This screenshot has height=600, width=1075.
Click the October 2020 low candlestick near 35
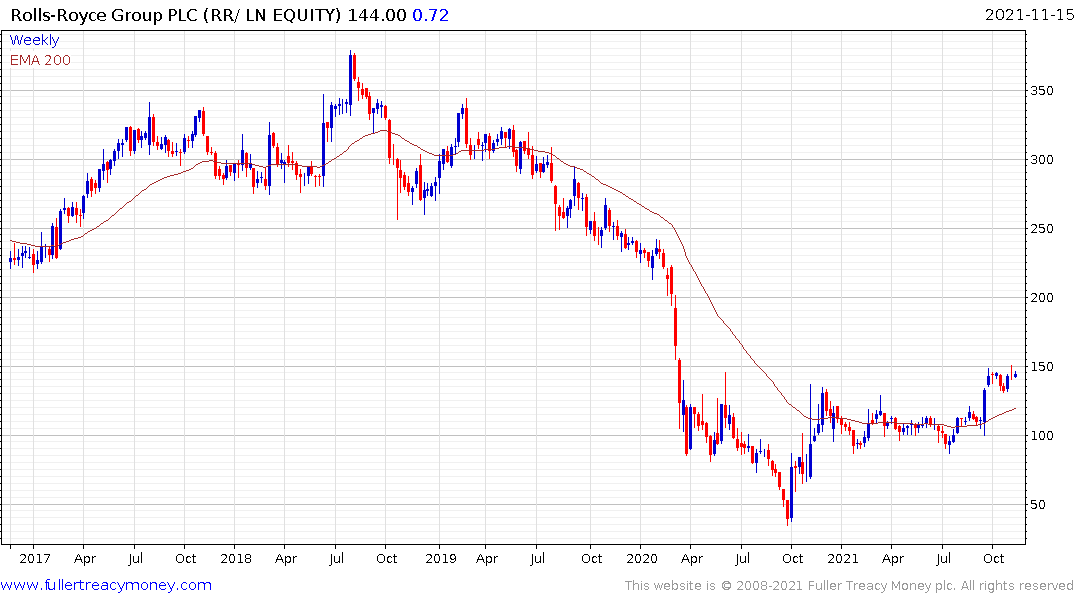click(x=788, y=512)
